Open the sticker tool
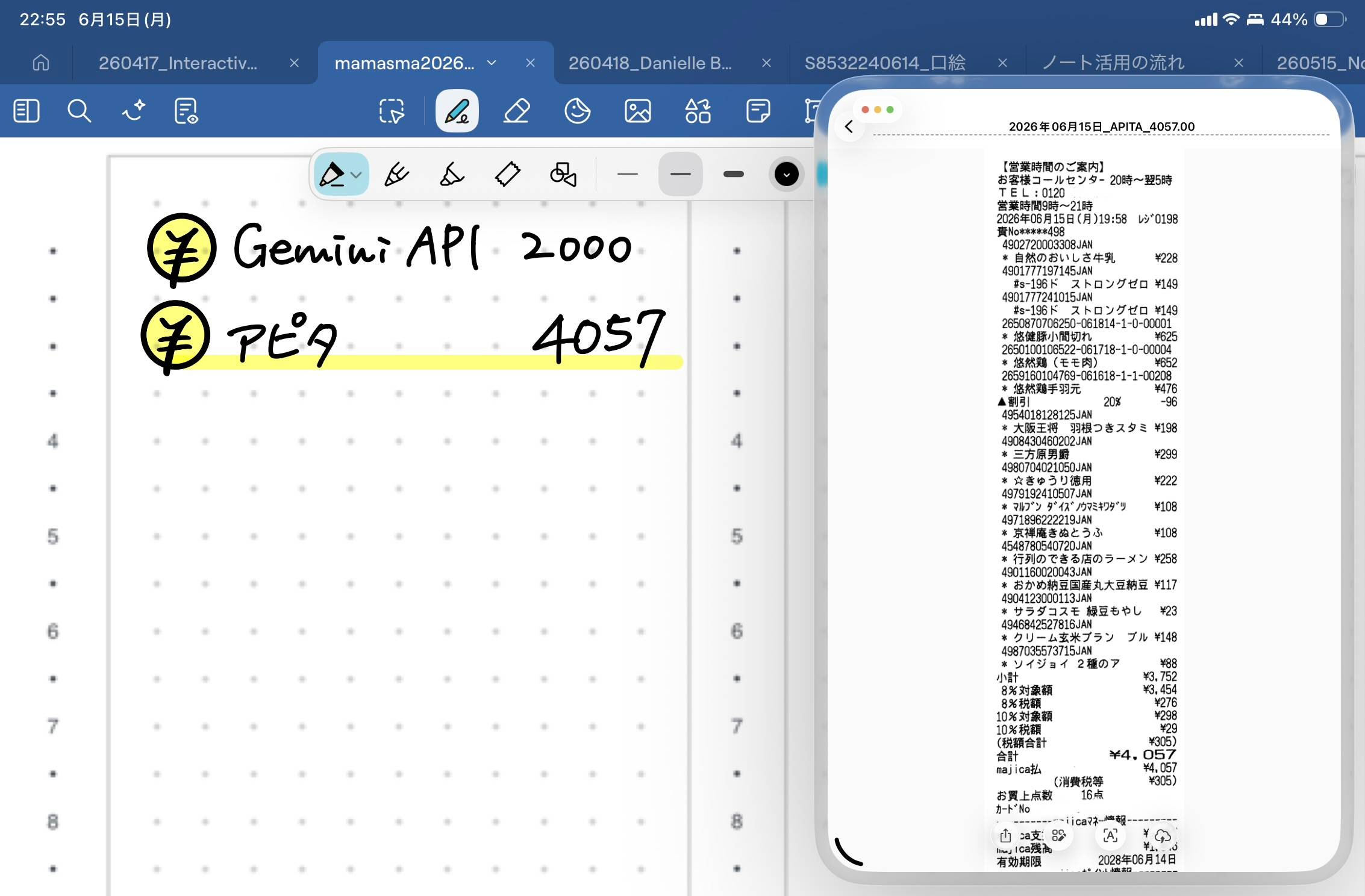The image size is (1365, 896). coord(577,111)
